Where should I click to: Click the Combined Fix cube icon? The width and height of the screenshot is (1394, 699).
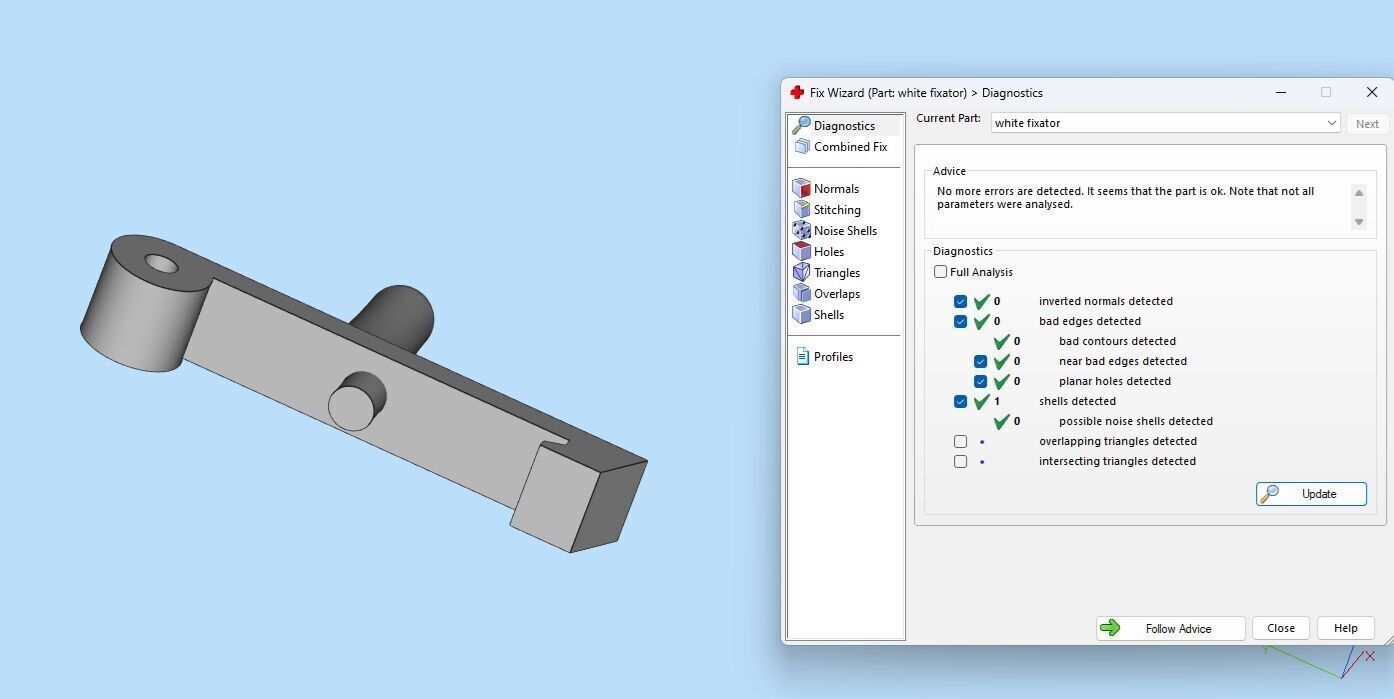click(801, 146)
